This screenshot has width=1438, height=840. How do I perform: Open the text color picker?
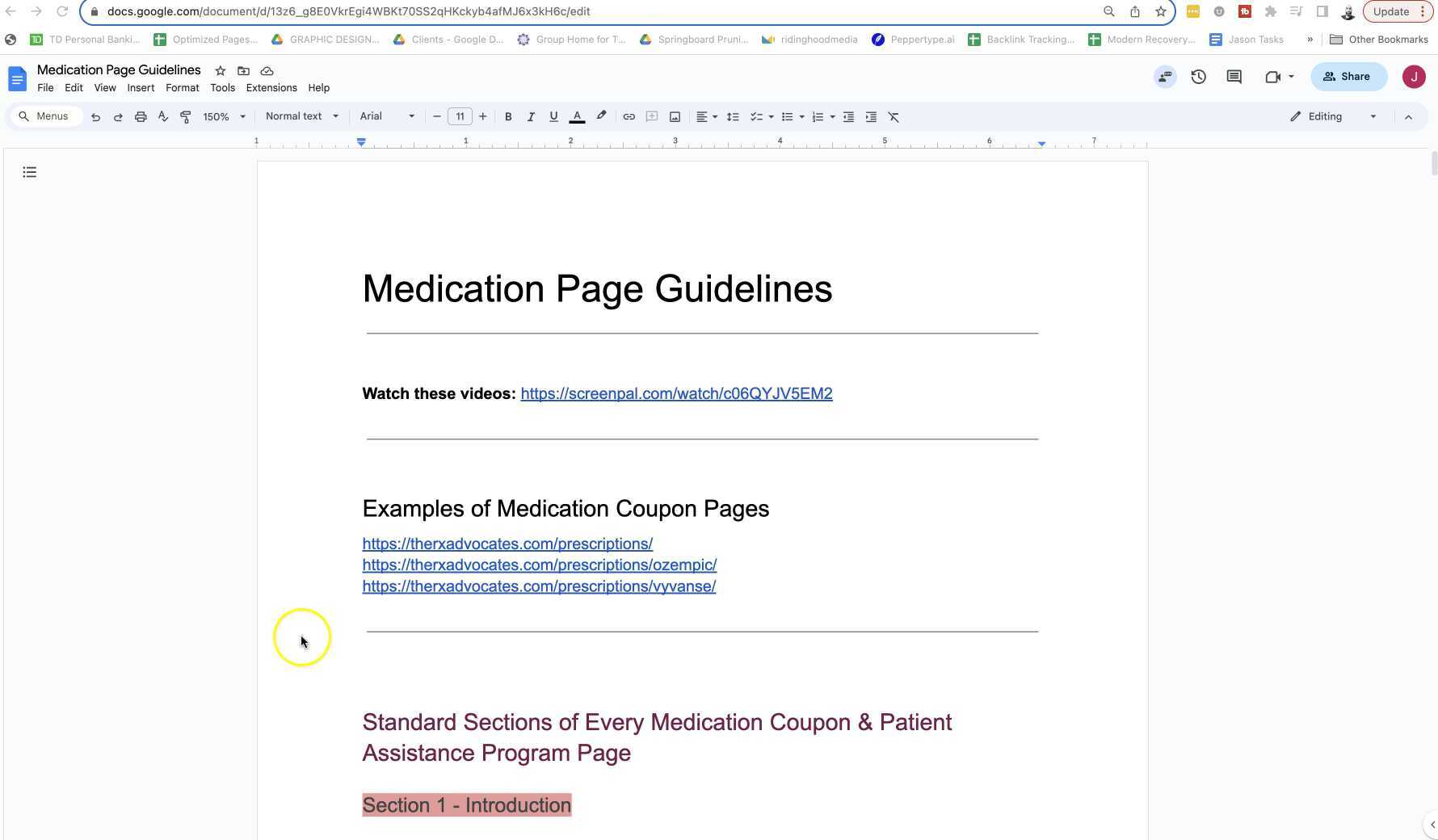577,116
